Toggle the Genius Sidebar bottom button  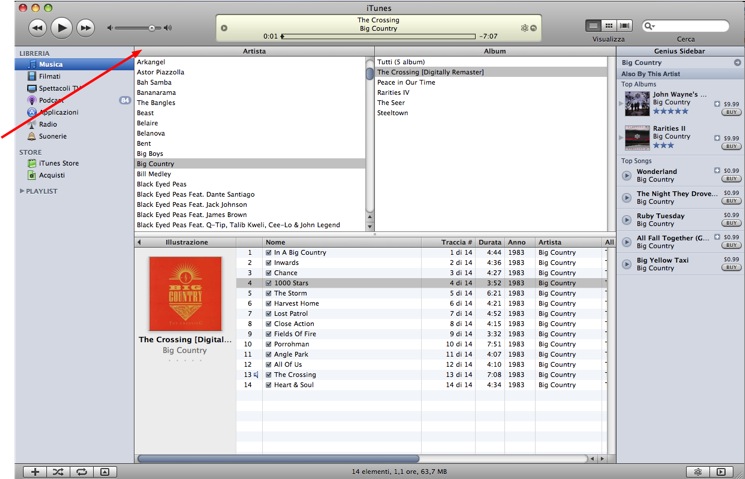[x=721, y=472]
